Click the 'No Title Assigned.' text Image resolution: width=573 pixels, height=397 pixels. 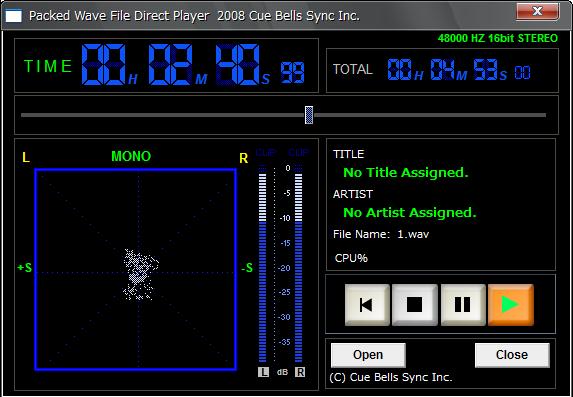(x=406, y=173)
